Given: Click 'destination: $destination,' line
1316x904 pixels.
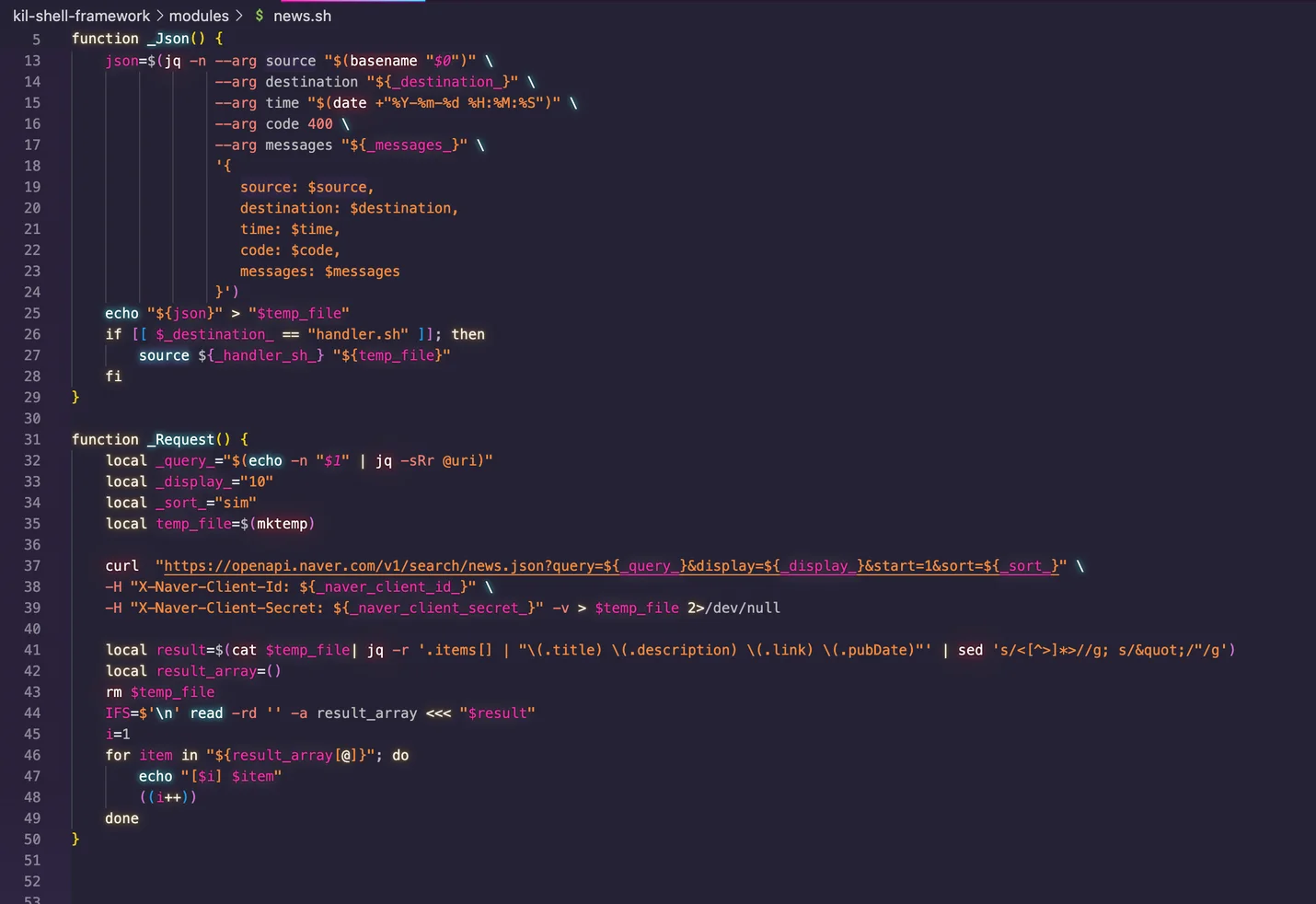Looking at the screenshot, I should tap(349, 208).
